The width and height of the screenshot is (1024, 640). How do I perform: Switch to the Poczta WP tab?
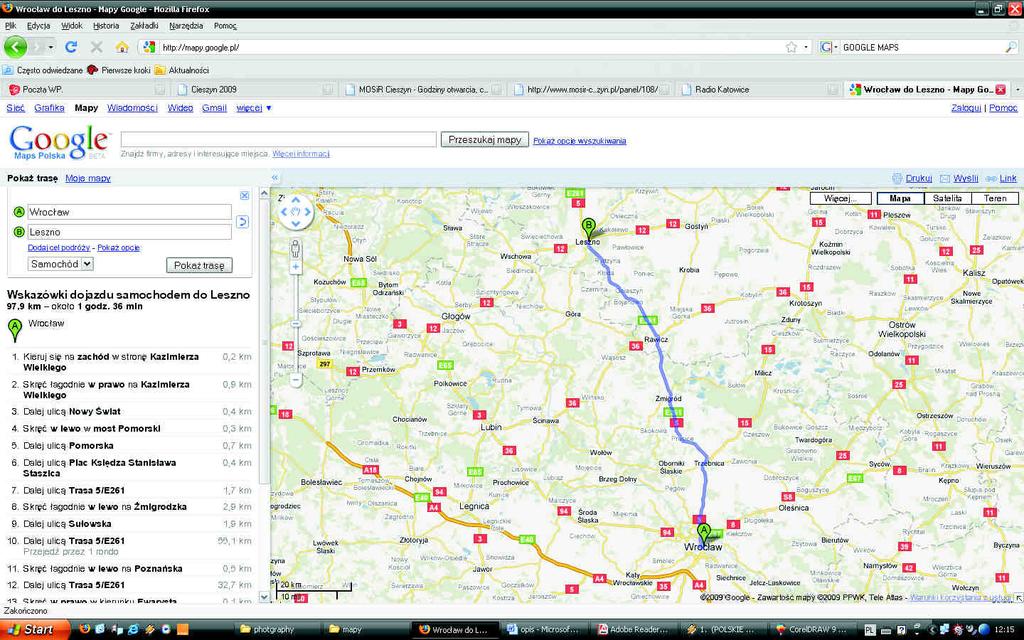(x=85, y=89)
